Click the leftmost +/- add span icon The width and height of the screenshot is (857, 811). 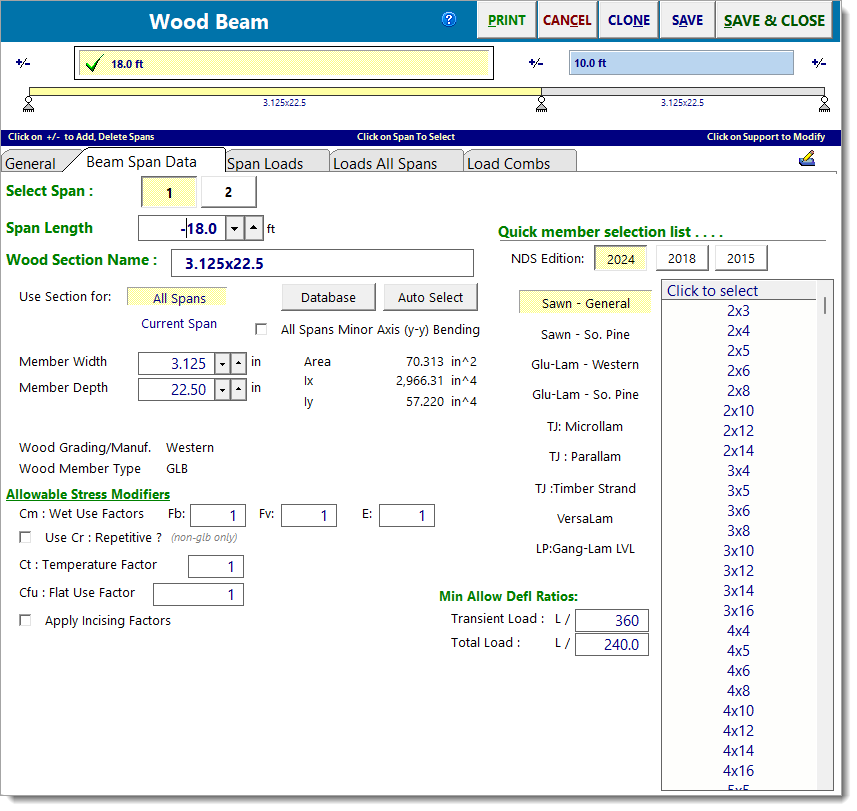[x=23, y=63]
